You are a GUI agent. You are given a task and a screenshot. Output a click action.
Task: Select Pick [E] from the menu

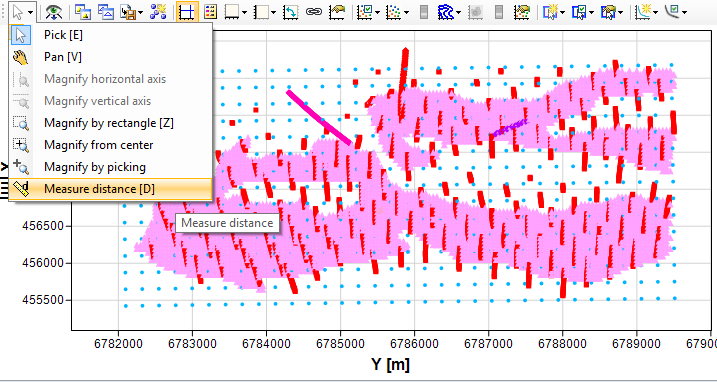pyautogui.click(x=111, y=35)
